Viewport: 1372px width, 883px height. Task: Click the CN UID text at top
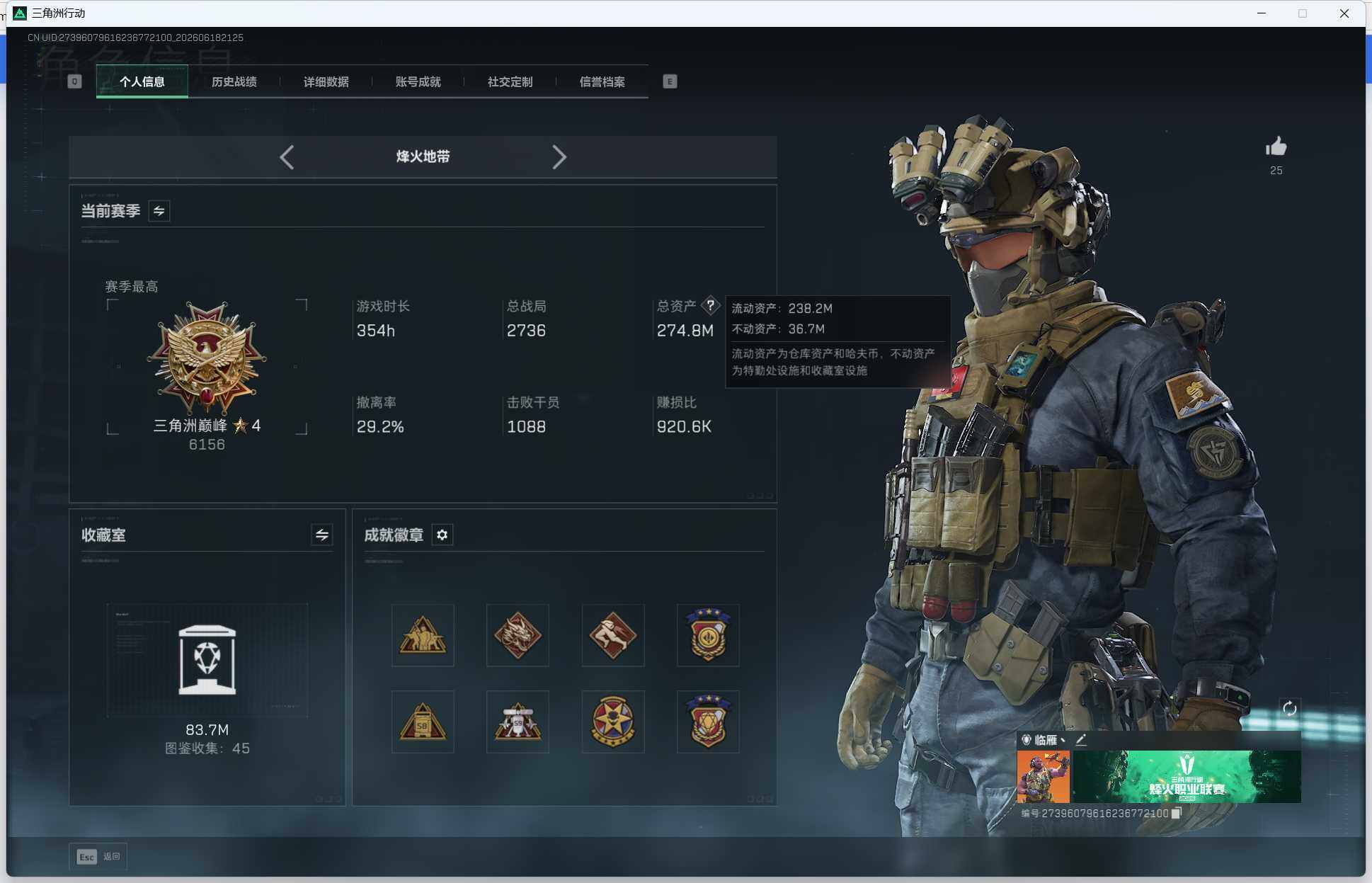[x=135, y=38]
